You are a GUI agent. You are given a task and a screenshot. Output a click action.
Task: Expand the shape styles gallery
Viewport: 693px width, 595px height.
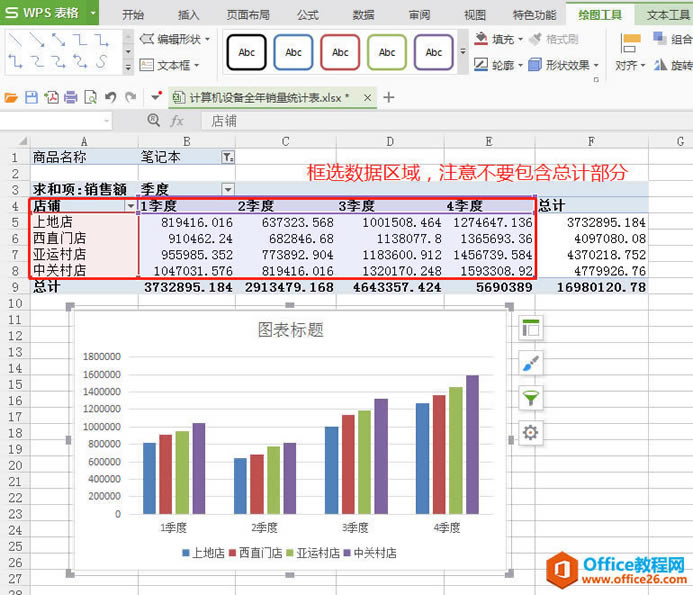[x=463, y=52]
